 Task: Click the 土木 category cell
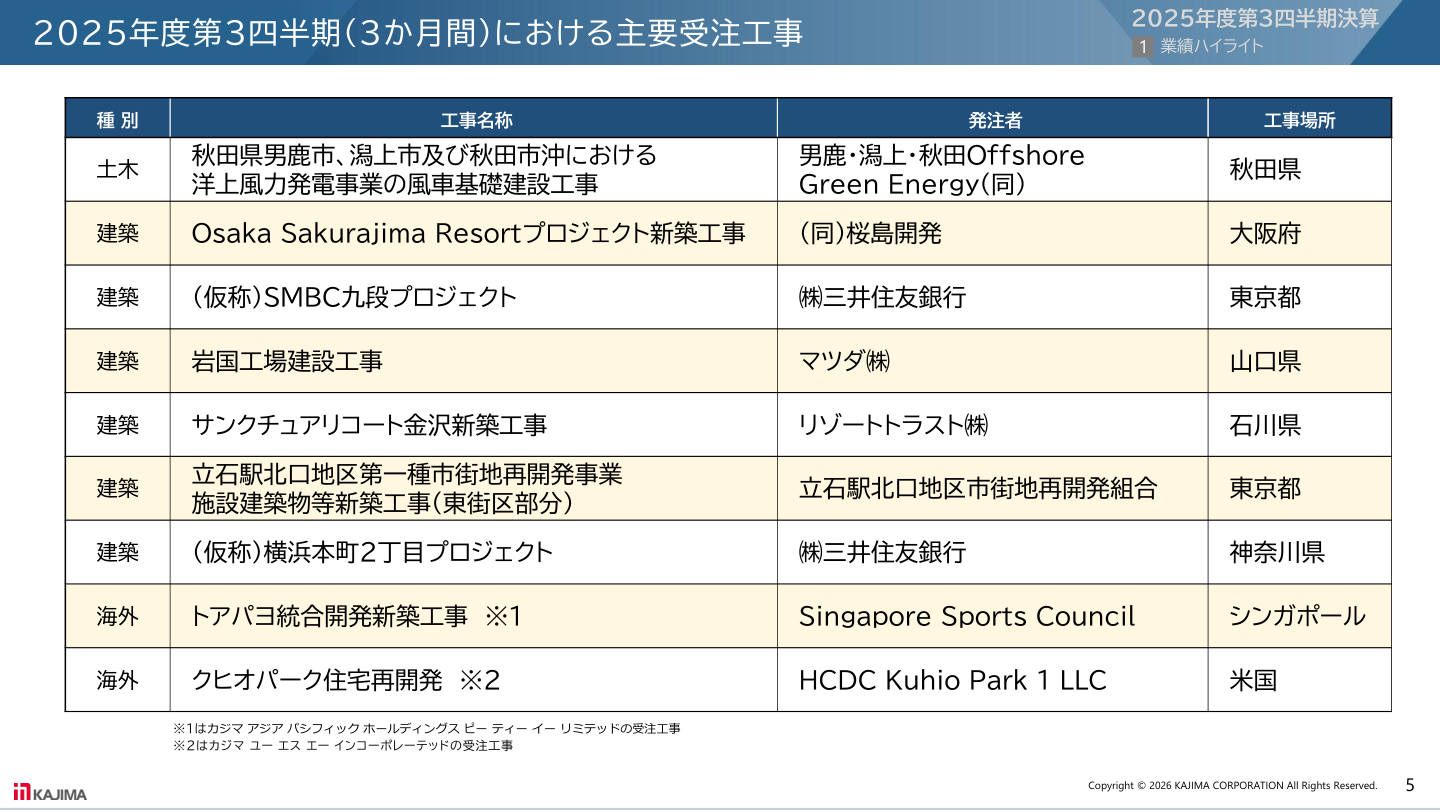(117, 170)
